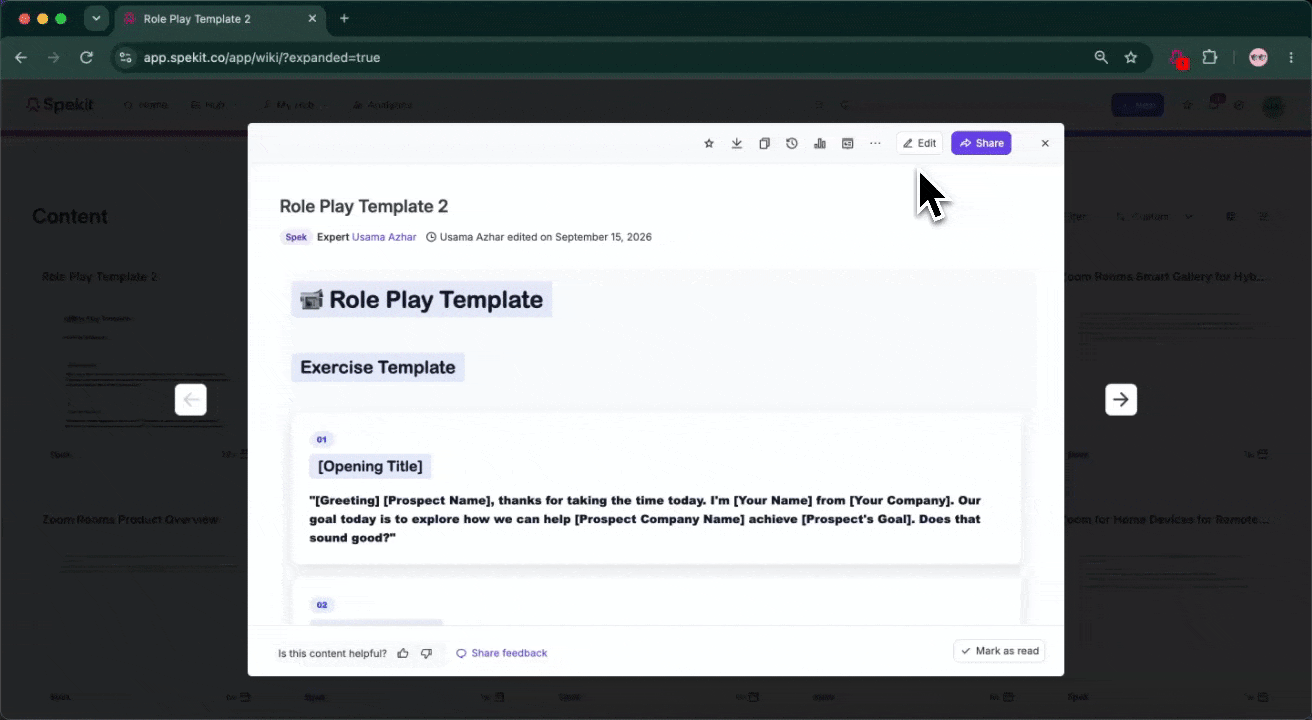Open a new browser tab

[x=344, y=18]
